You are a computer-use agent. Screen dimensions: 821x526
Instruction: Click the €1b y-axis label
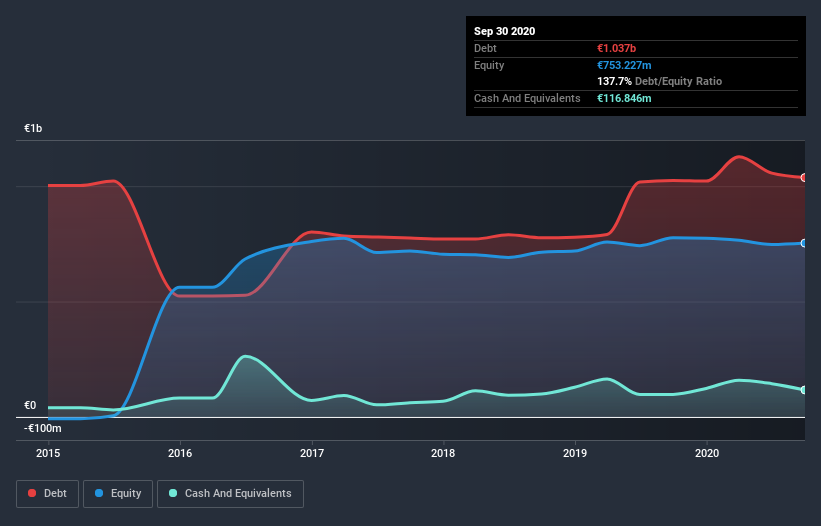pyautogui.click(x=33, y=128)
